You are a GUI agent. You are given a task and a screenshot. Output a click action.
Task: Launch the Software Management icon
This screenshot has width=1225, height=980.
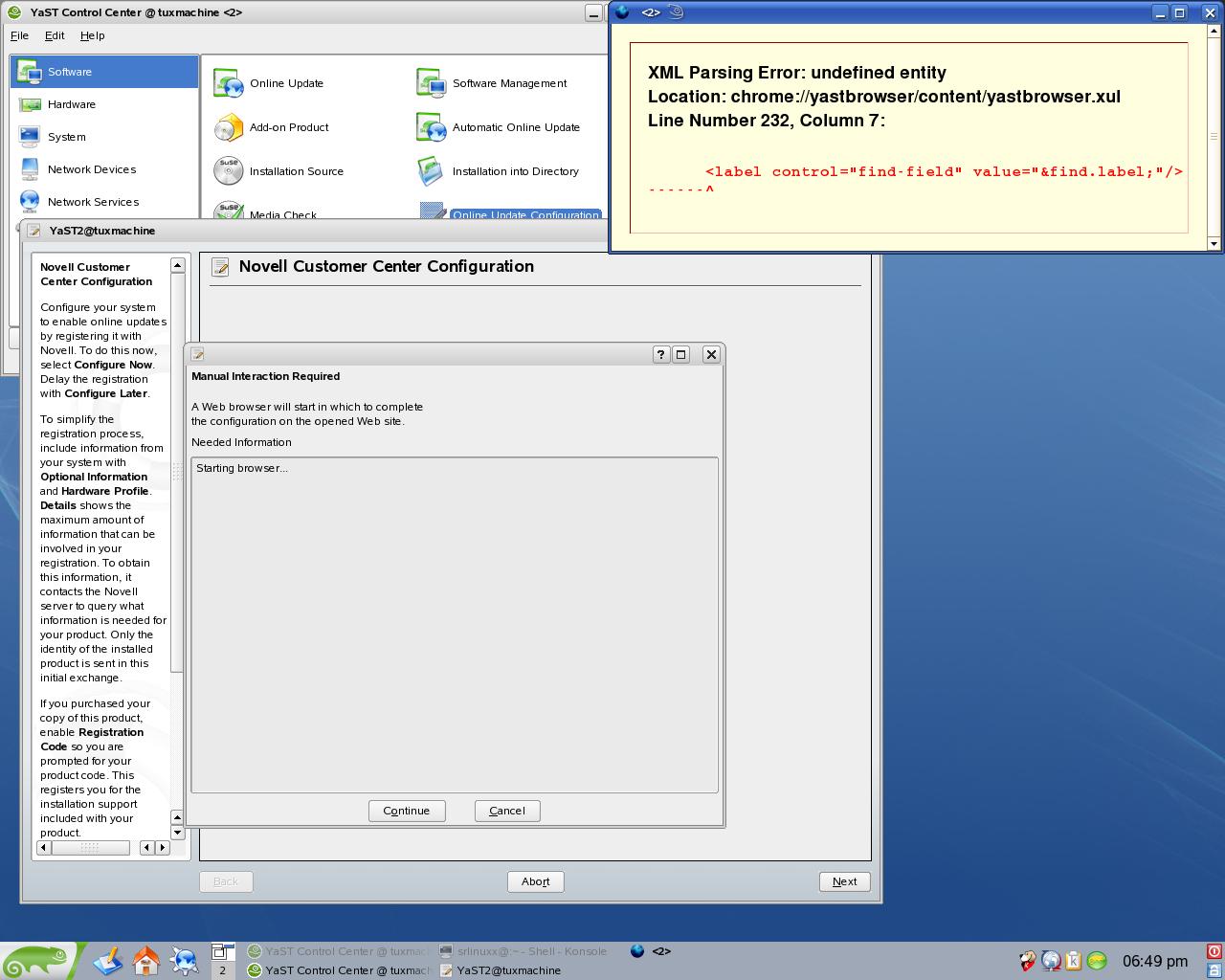coord(432,83)
